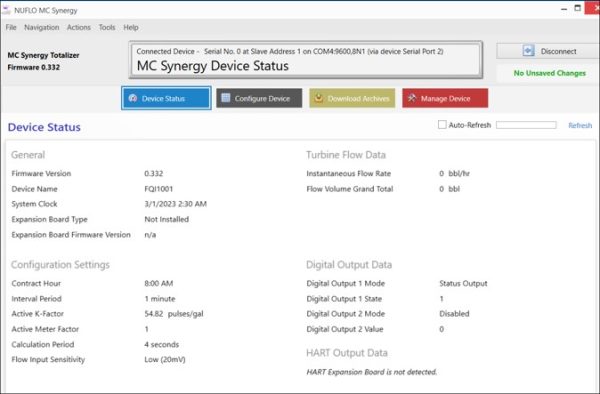Viewport: 600px width, 394px height.
Task: Click the Not Installed expansion board value
Action: [166, 219]
